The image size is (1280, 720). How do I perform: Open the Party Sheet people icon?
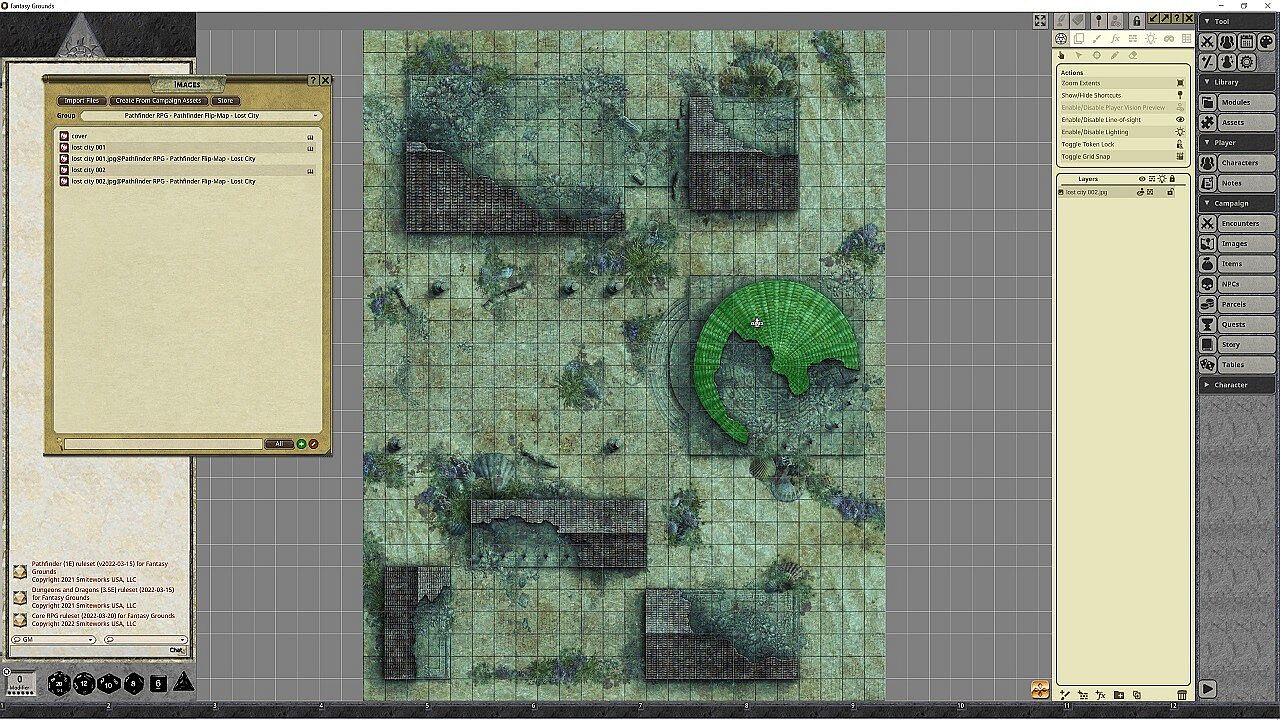tap(1227, 42)
